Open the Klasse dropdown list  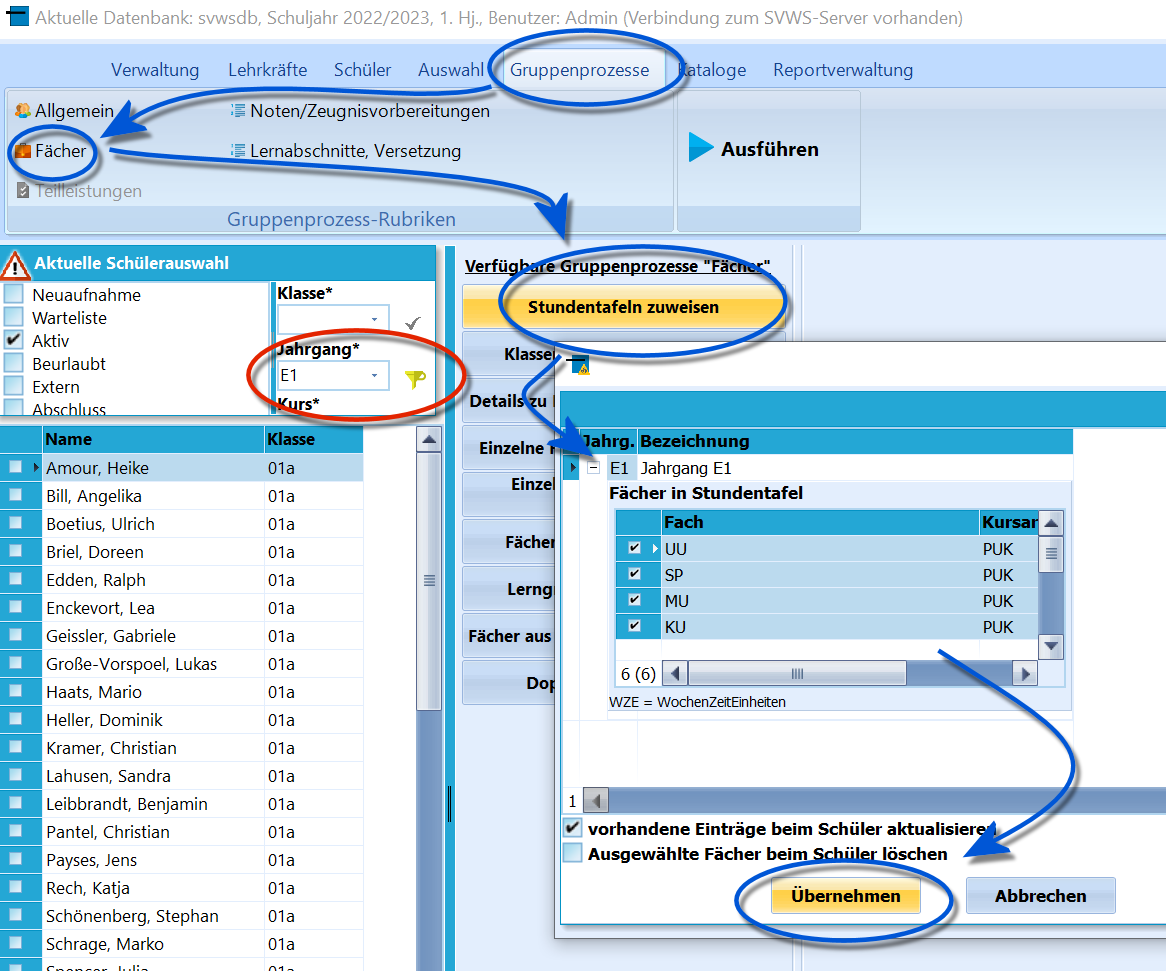[x=374, y=319]
